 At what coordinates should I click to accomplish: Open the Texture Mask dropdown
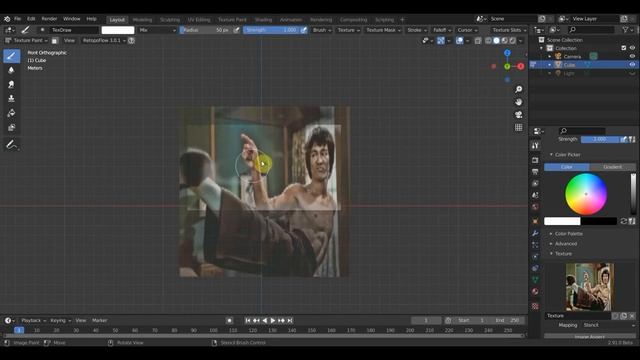tap(383, 30)
